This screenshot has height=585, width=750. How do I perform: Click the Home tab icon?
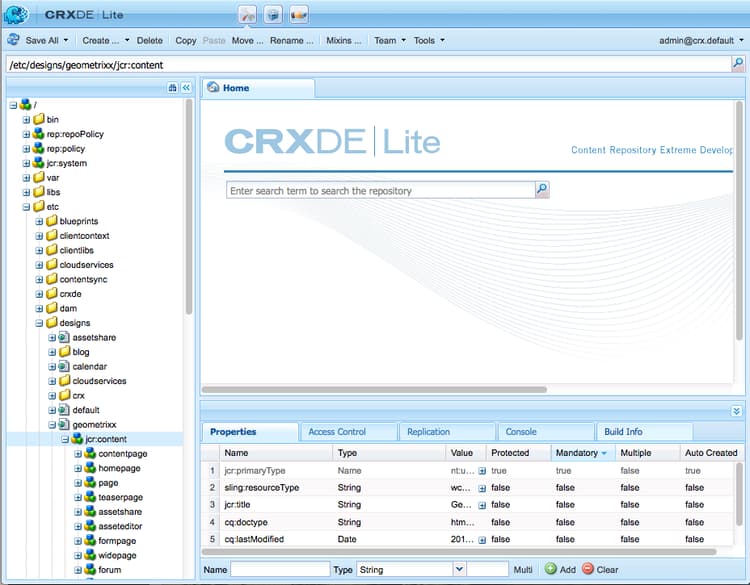point(213,88)
